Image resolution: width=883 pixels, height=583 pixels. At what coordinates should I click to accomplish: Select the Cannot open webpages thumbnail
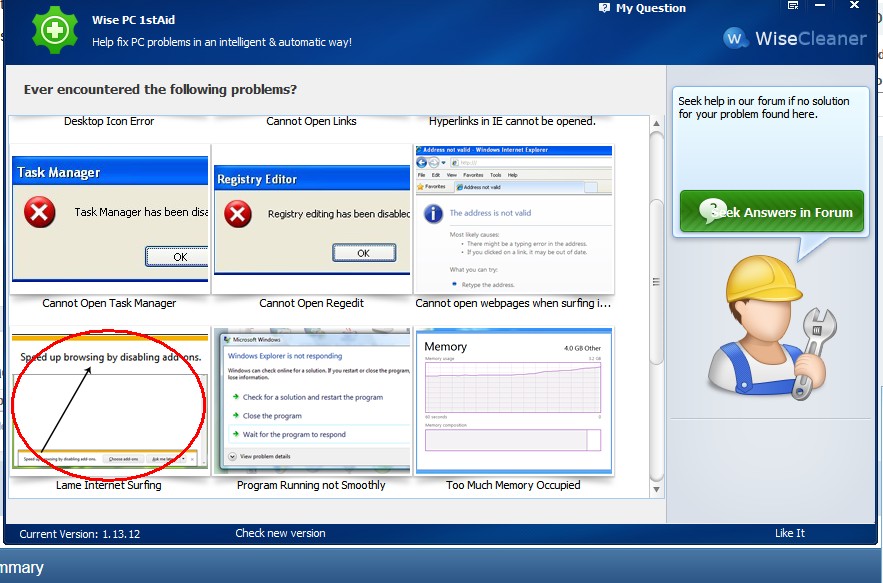(514, 219)
